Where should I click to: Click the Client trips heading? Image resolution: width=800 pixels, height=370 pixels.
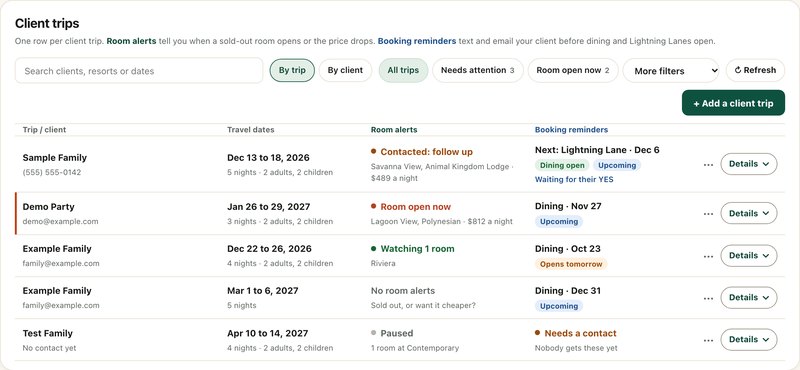(x=47, y=23)
